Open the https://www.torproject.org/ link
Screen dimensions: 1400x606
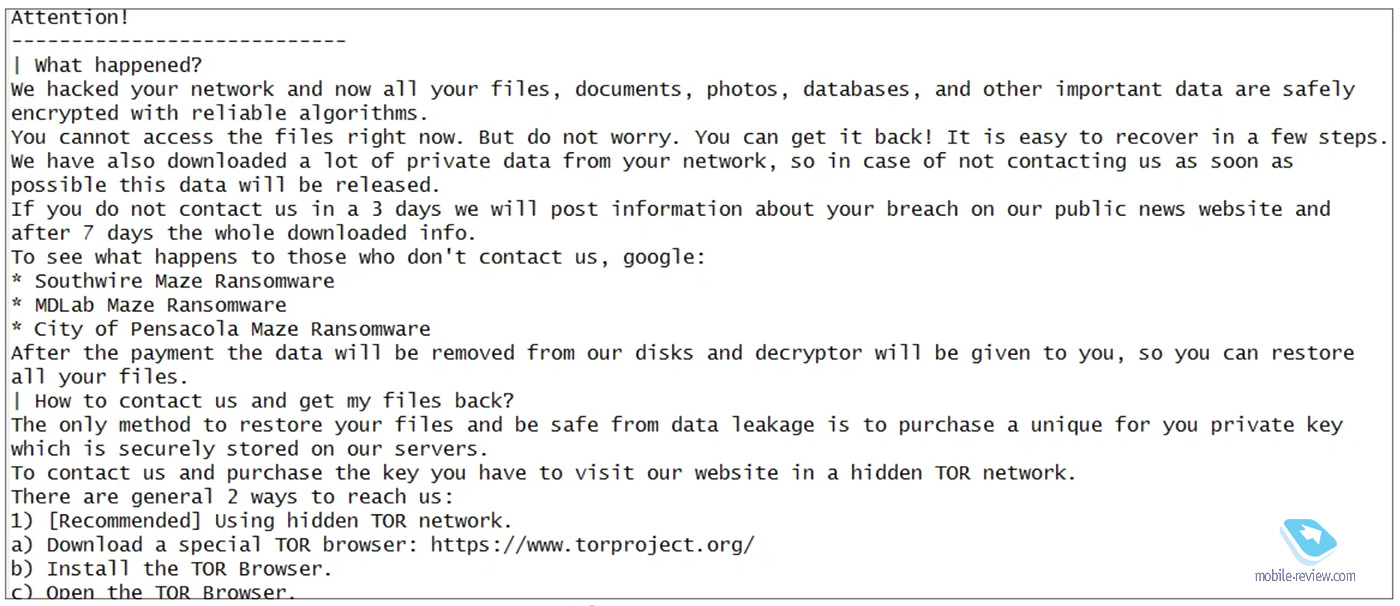(x=593, y=545)
